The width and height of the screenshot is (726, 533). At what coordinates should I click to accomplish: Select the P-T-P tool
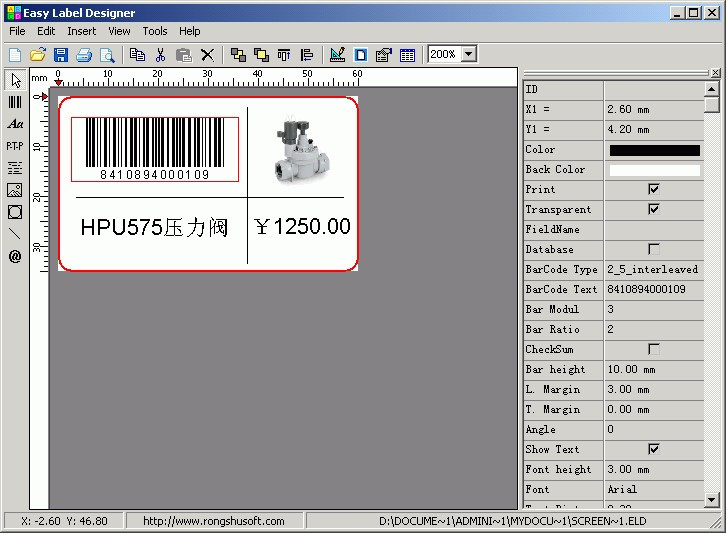pyautogui.click(x=15, y=146)
